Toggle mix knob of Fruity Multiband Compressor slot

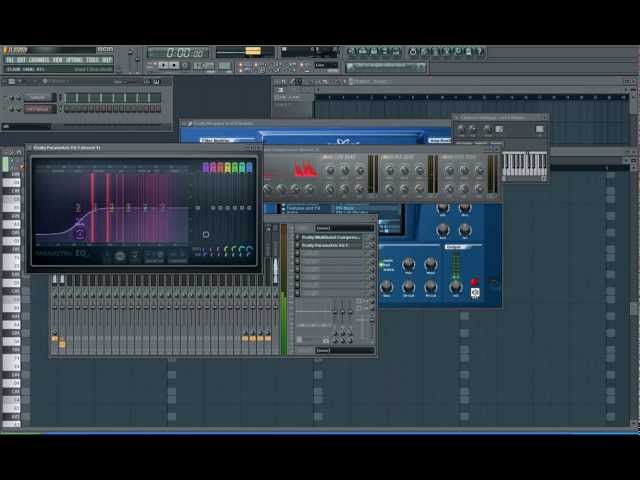pos(371,237)
